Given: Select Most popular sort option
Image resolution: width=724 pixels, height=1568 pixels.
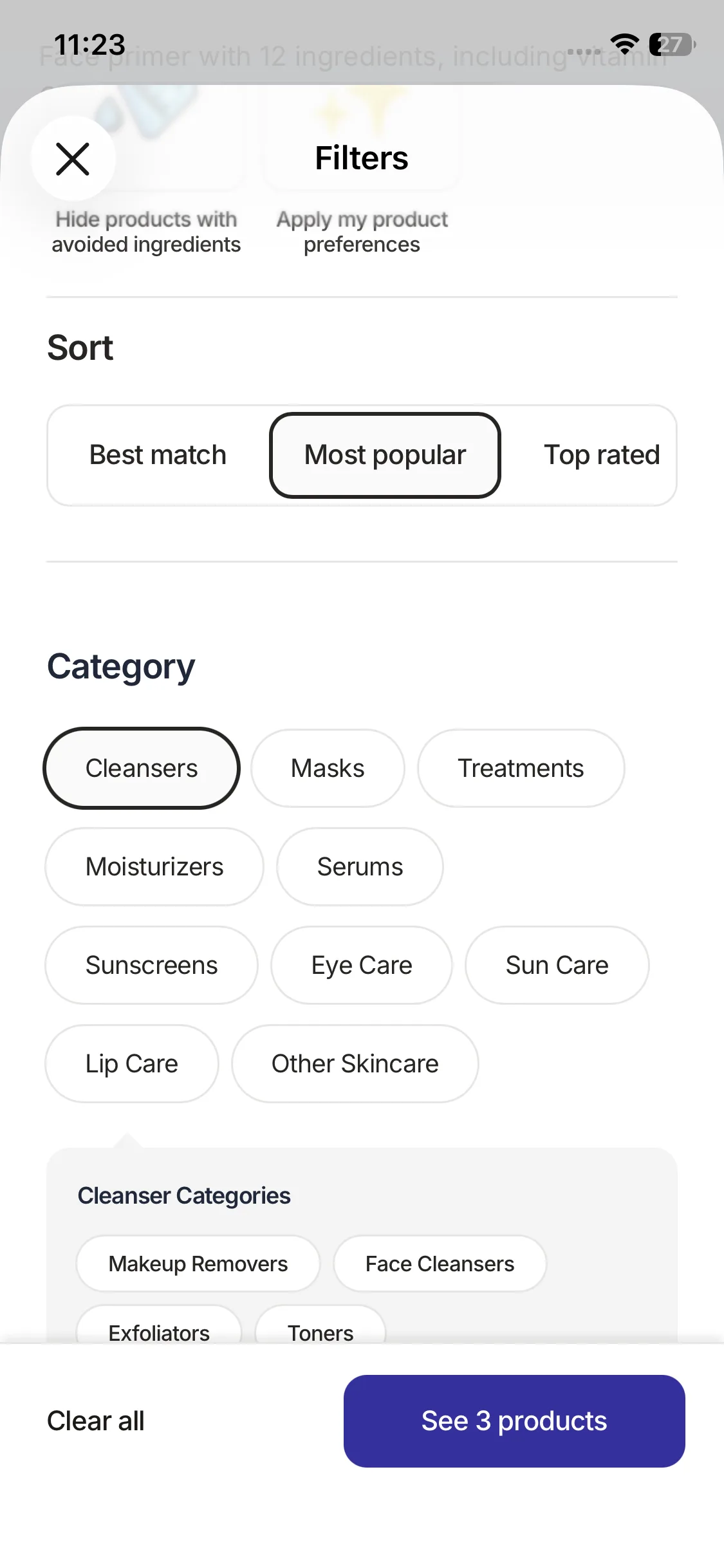Looking at the screenshot, I should point(385,455).
